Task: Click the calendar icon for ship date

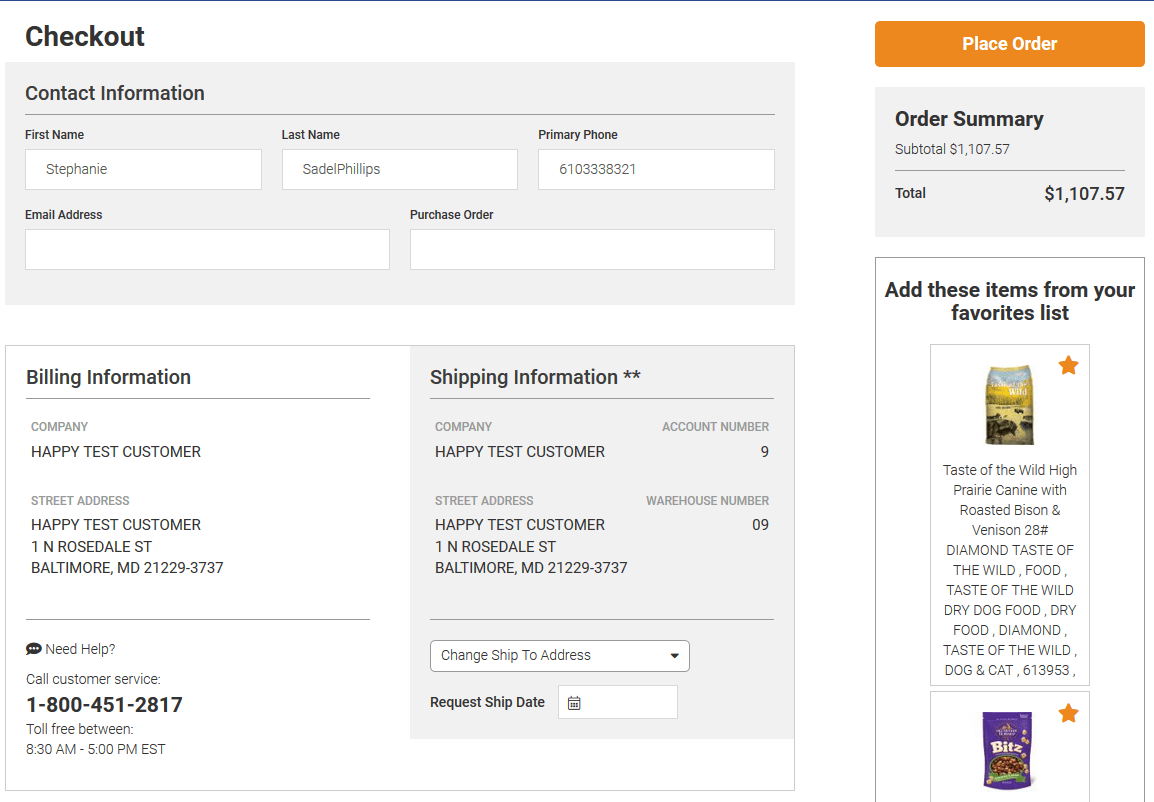Action: 574,703
